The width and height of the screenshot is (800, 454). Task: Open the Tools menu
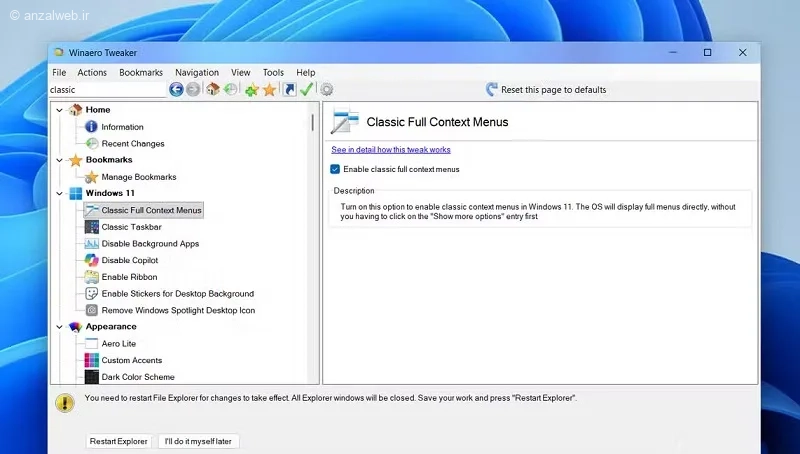click(x=273, y=72)
